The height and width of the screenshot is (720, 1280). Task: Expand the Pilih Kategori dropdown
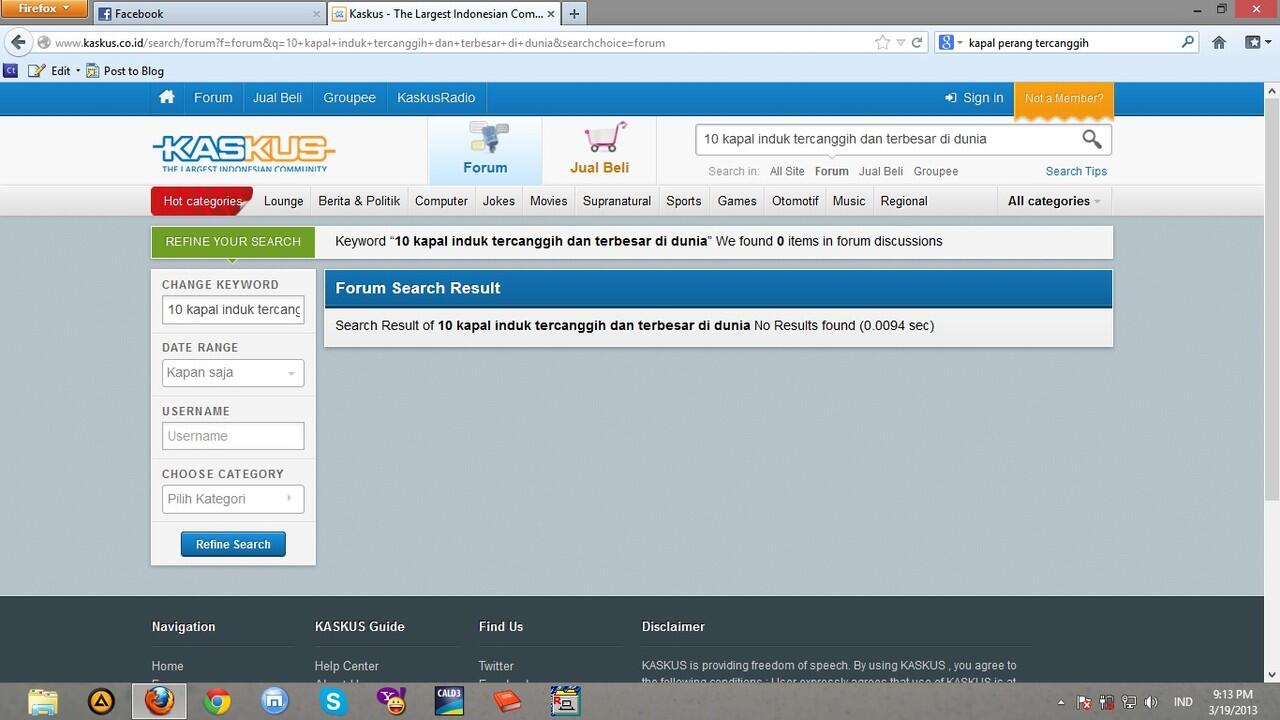tap(233, 499)
